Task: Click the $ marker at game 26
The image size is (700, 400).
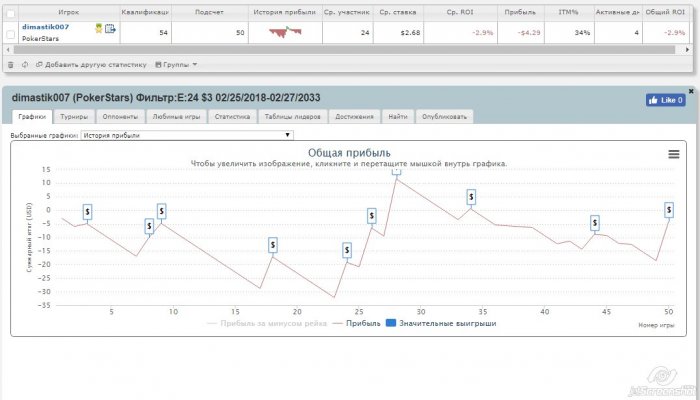Action: [x=371, y=216]
